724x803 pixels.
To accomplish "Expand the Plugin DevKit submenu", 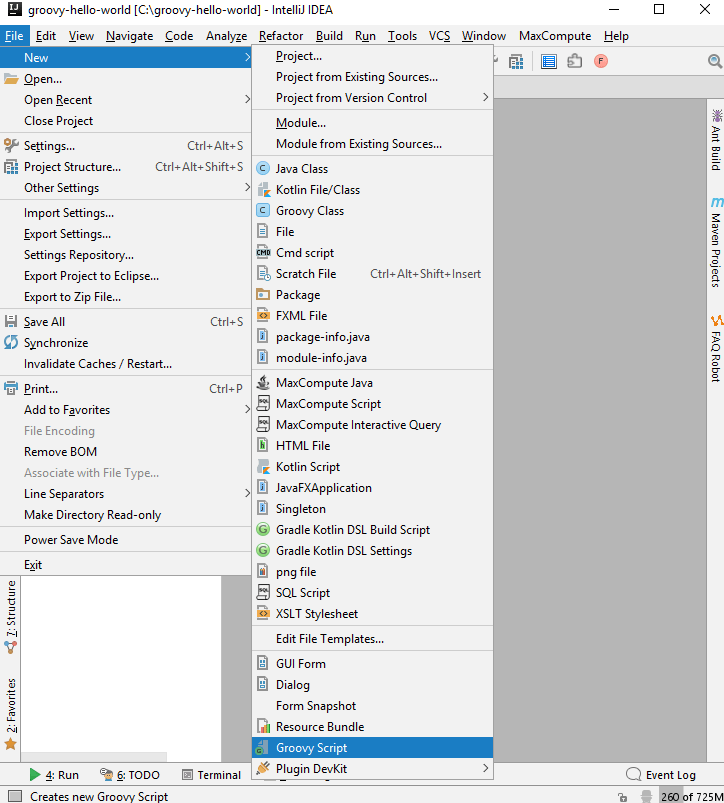I will [x=373, y=769].
